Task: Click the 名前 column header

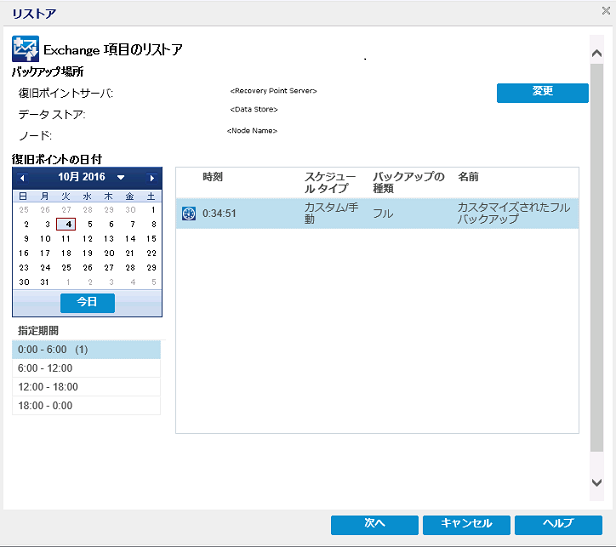Action: coord(468,177)
